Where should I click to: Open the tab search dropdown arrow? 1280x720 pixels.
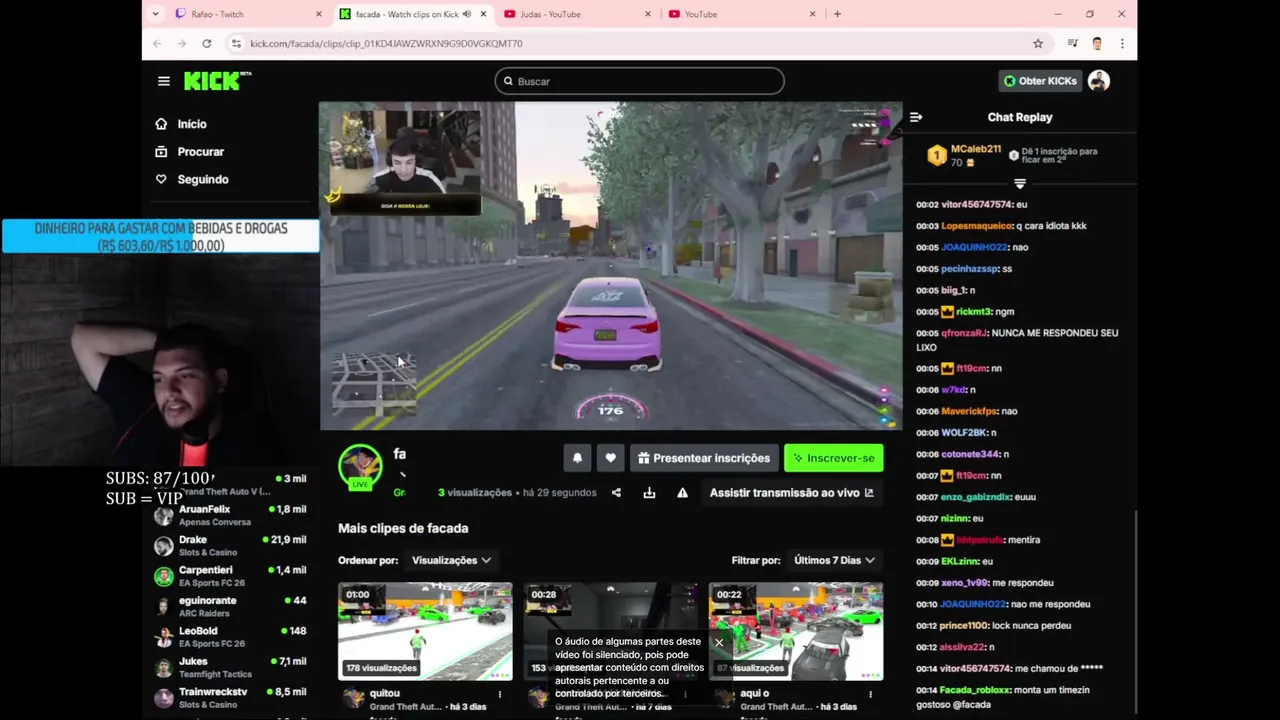pyautogui.click(x=155, y=14)
